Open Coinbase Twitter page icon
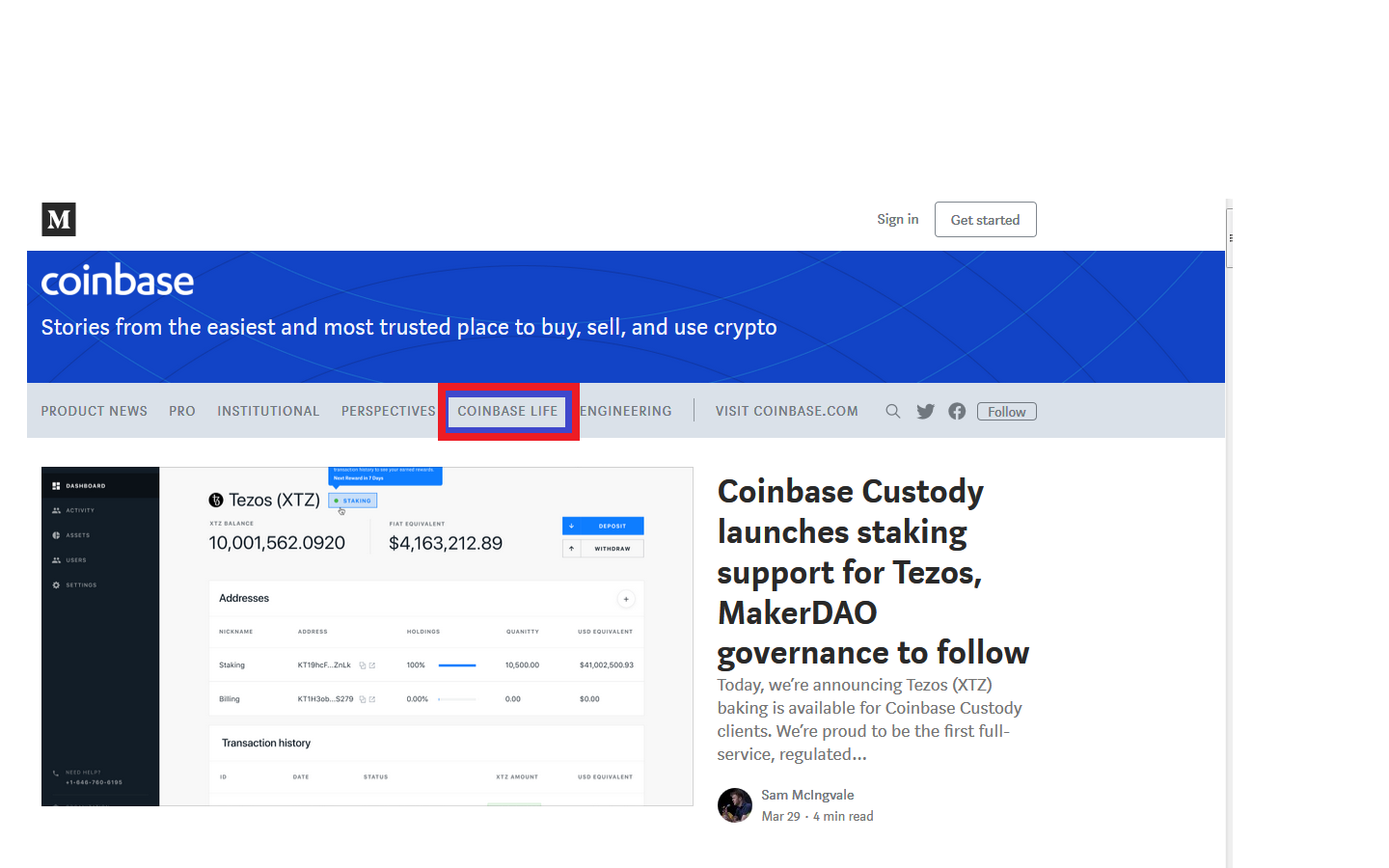 pos(926,412)
